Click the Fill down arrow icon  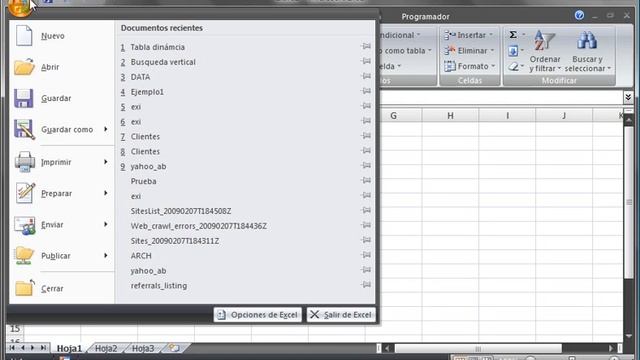(x=513, y=51)
